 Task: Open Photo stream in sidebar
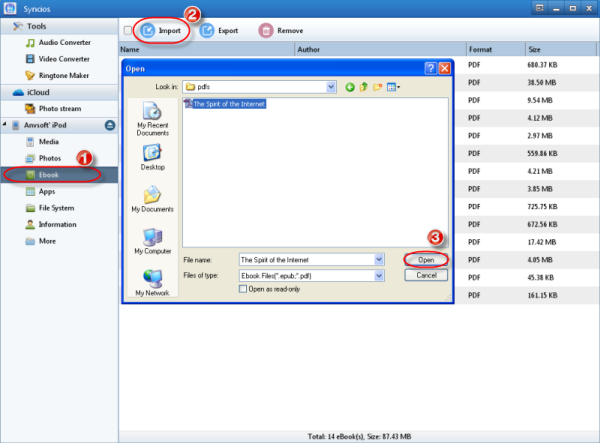point(53,109)
